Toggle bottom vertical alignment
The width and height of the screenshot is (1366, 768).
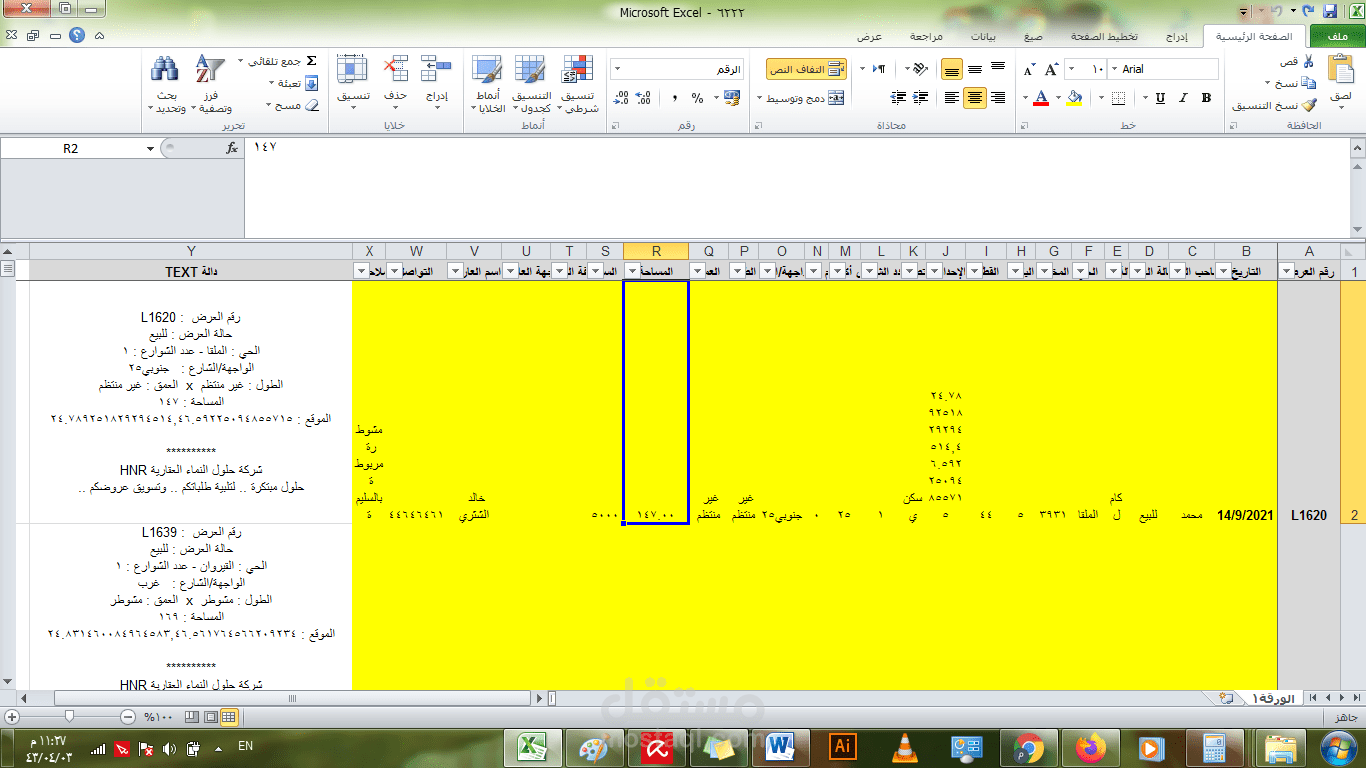[951, 69]
